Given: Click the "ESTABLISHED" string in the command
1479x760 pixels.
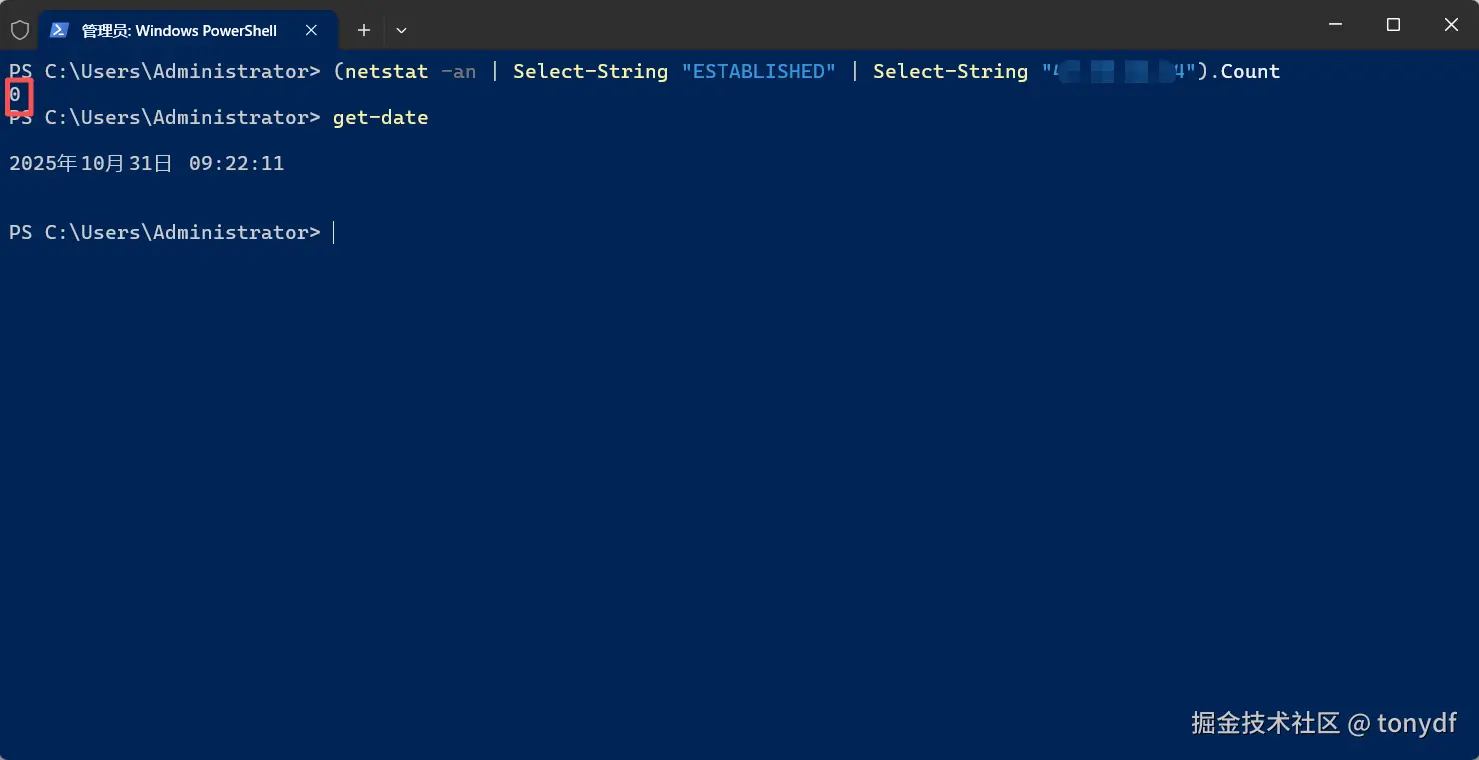Looking at the screenshot, I should coord(759,71).
